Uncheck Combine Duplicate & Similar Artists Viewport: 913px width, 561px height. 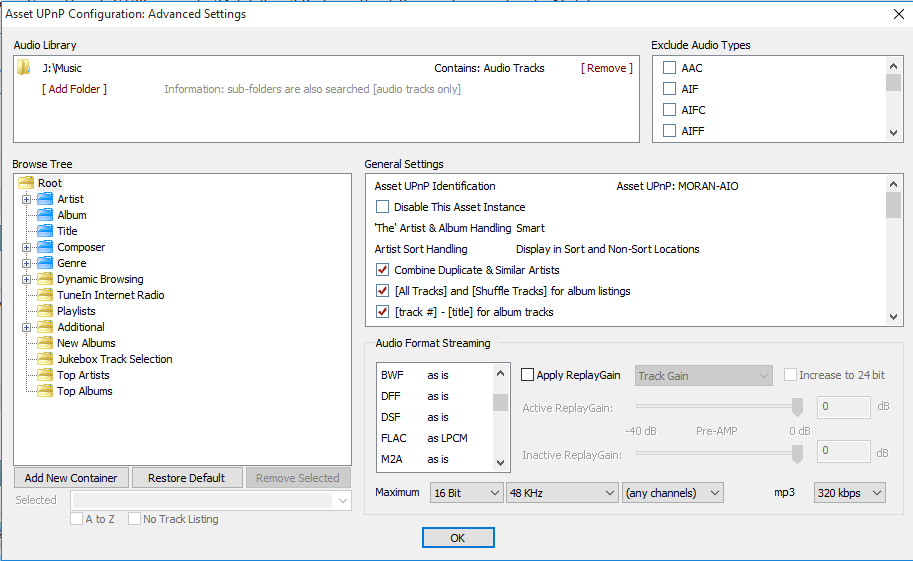[382, 270]
